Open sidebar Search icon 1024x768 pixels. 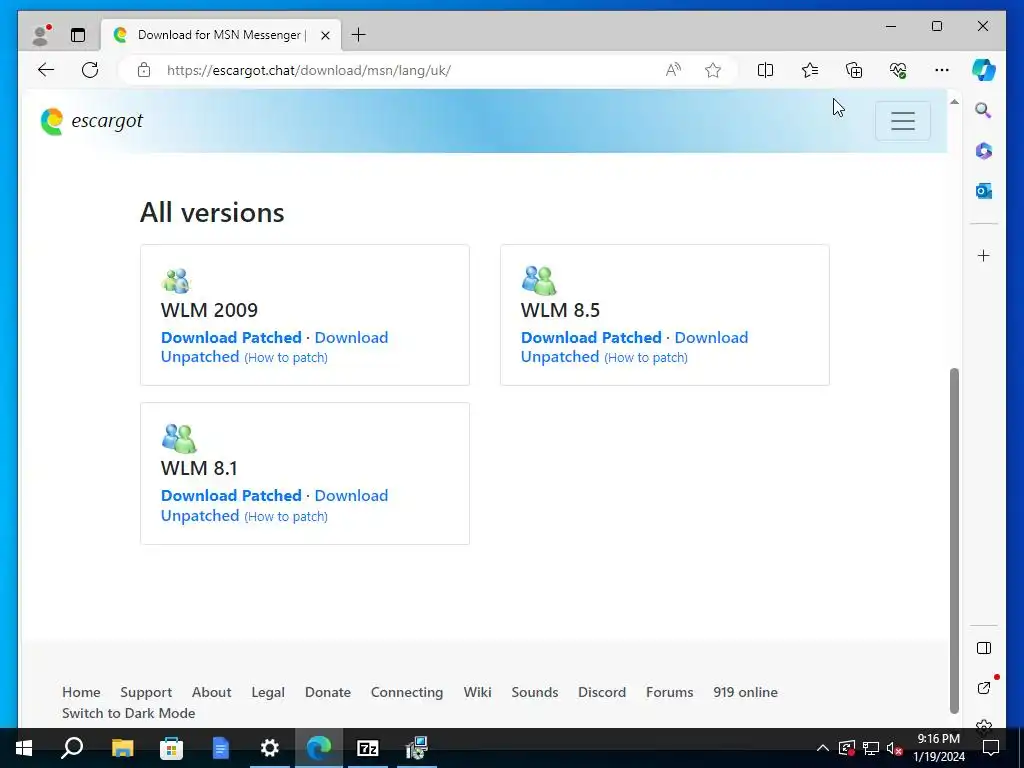point(984,110)
